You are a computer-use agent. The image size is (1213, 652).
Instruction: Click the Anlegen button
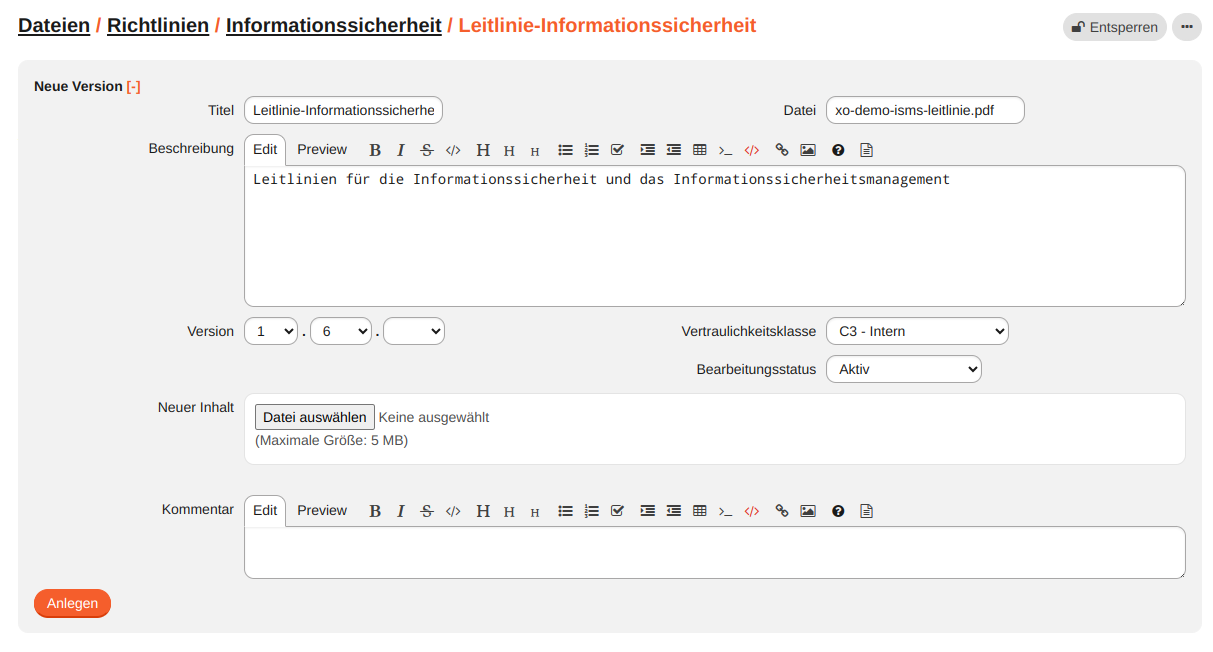tap(72, 603)
